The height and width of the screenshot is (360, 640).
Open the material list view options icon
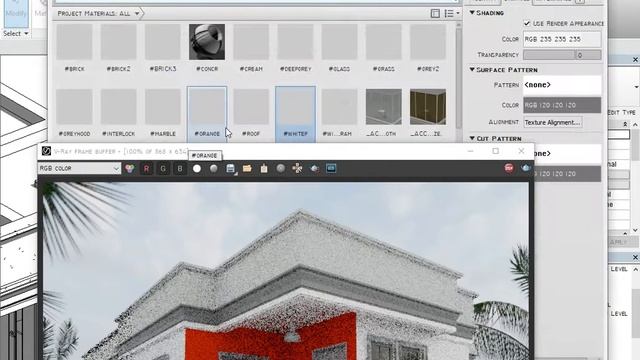[451, 13]
